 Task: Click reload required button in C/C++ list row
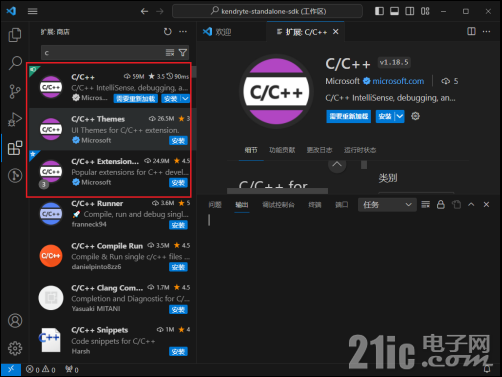pyautogui.click(x=136, y=99)
